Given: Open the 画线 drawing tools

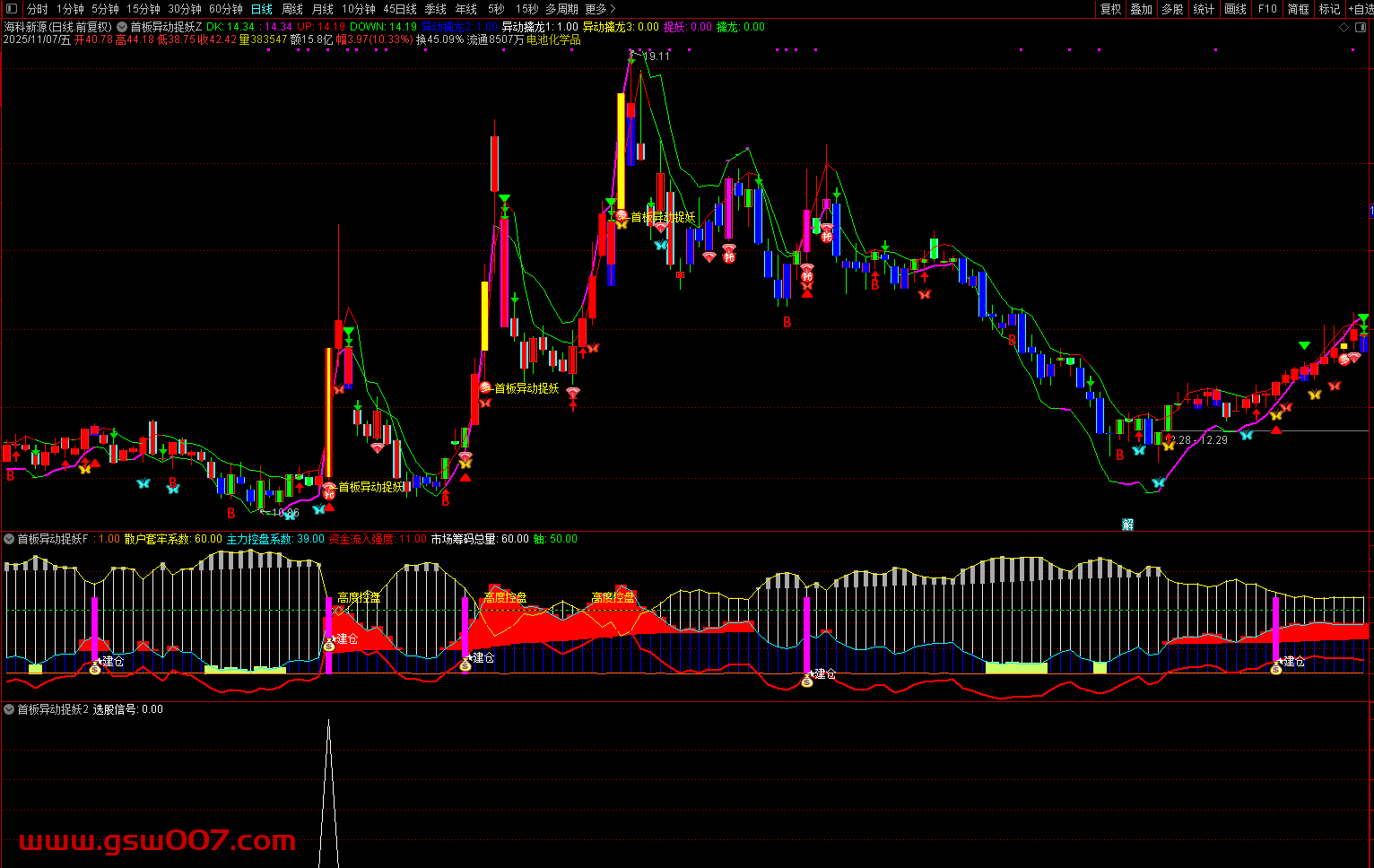Looking at the screenshot, I should [1235, 9].
